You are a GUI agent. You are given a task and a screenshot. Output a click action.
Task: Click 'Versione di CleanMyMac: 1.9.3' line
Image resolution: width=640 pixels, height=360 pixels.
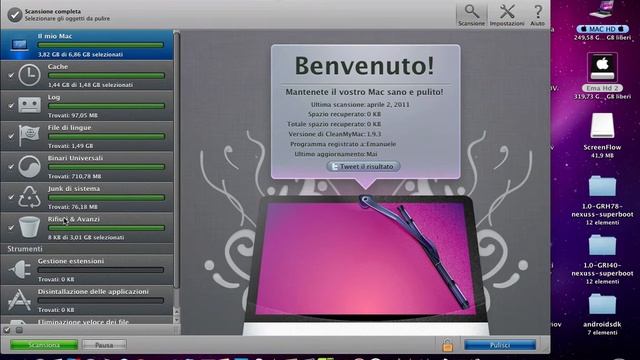point(335,134)
